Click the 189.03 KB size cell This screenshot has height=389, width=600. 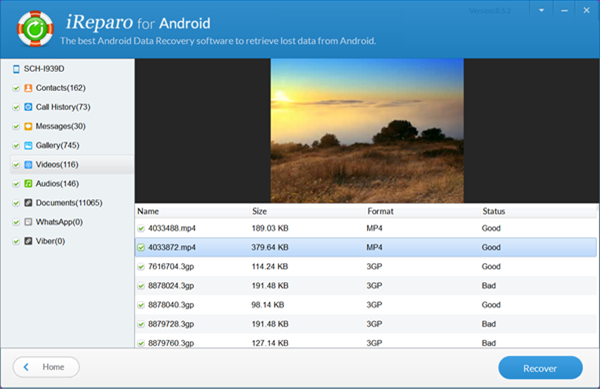tap(270, 228)
